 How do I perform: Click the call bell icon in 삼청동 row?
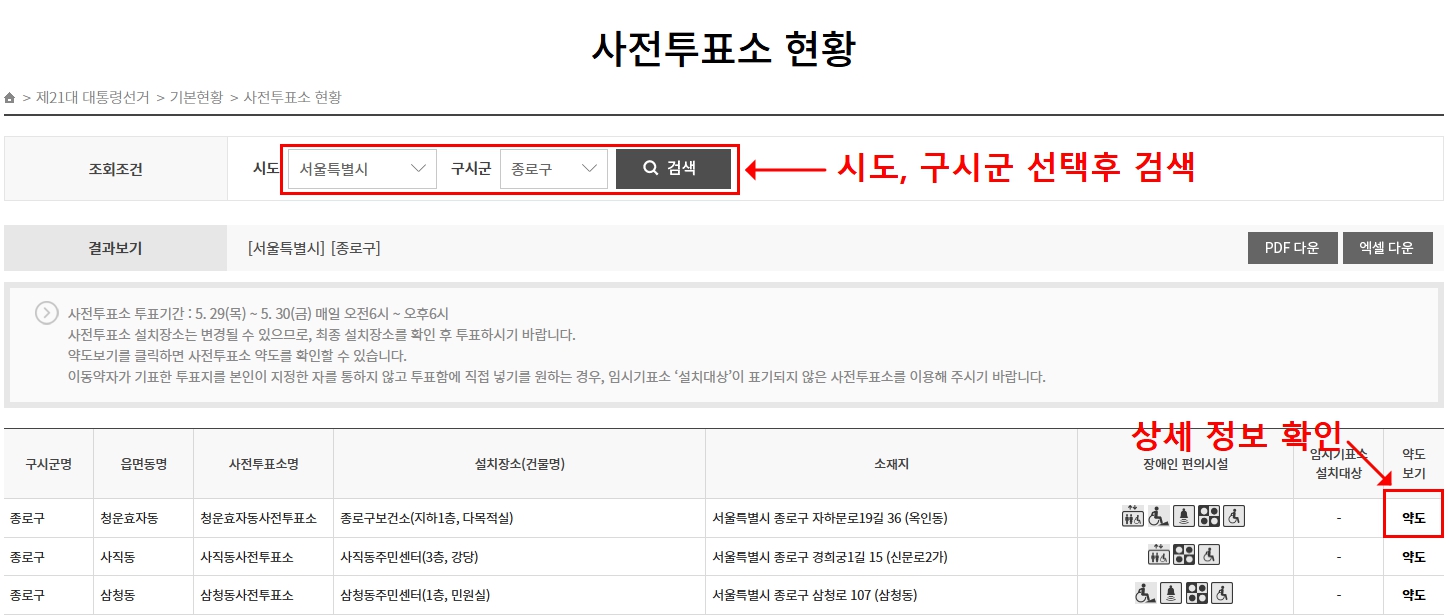click(x=1170, y=593)
